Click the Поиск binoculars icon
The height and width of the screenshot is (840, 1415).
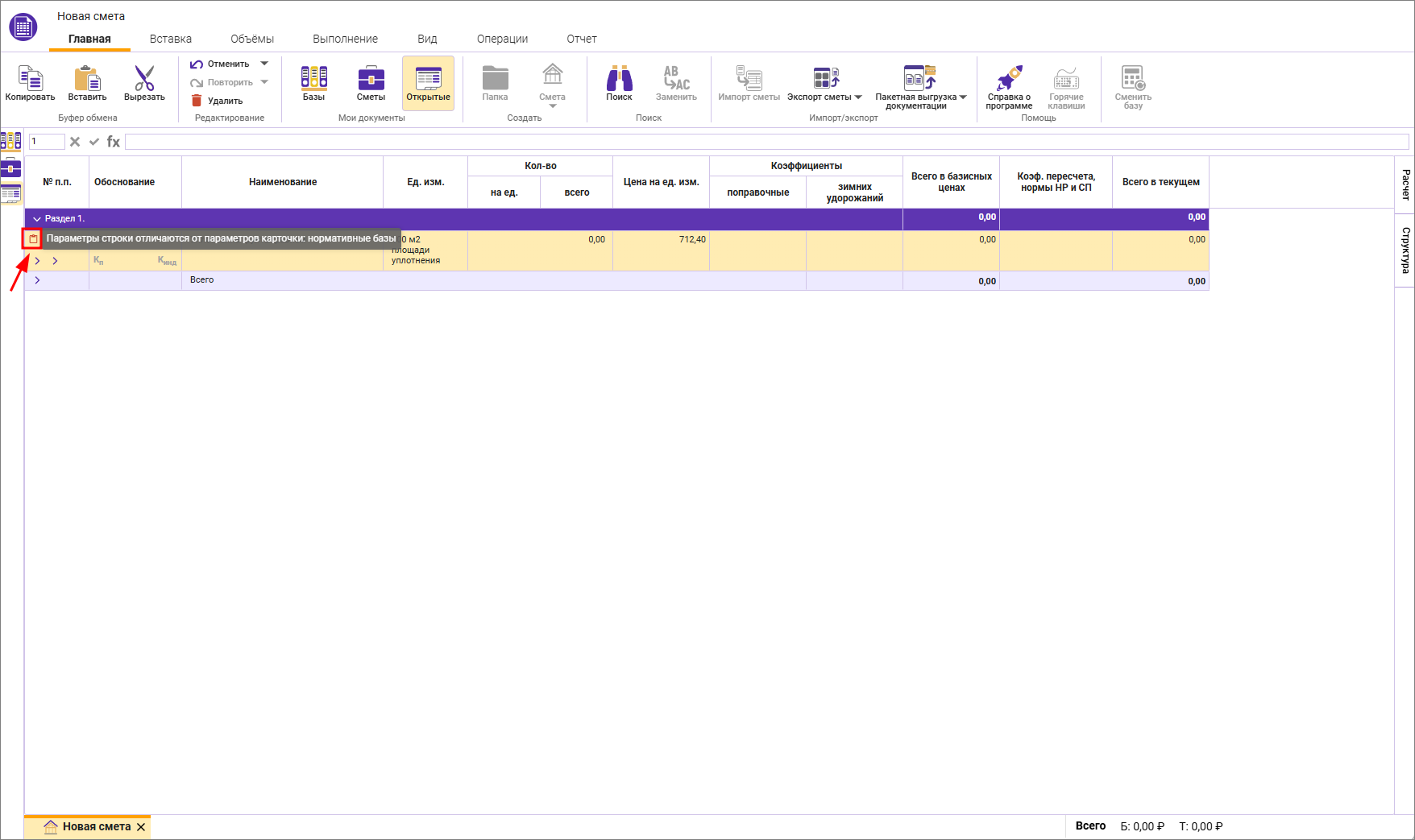click(x=619, y=79)
